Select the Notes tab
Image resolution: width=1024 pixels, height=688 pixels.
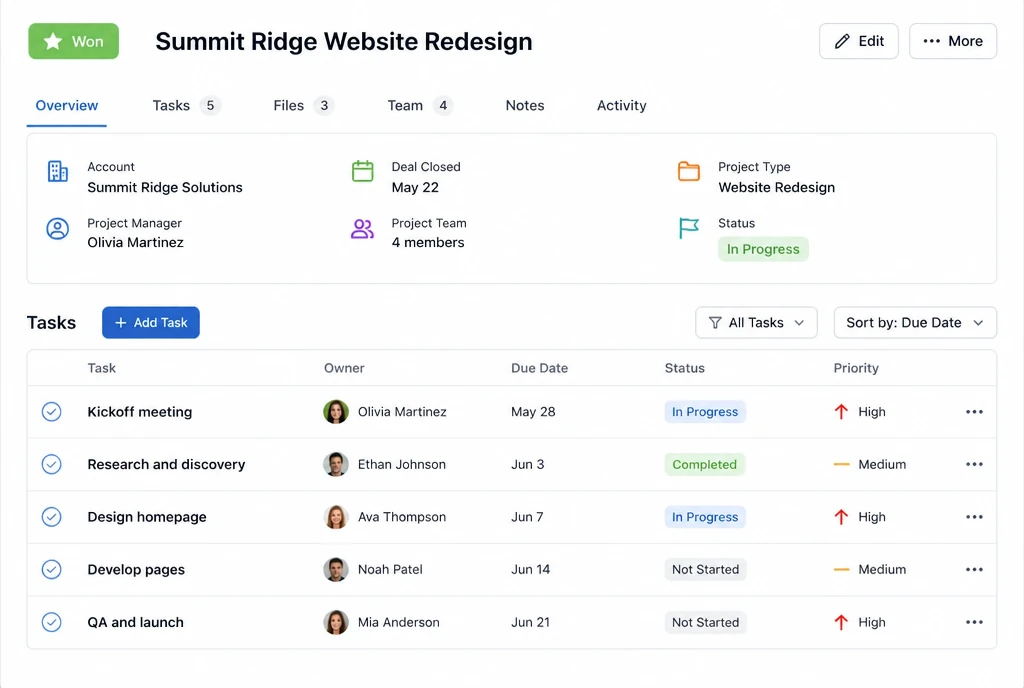point(524,106)
